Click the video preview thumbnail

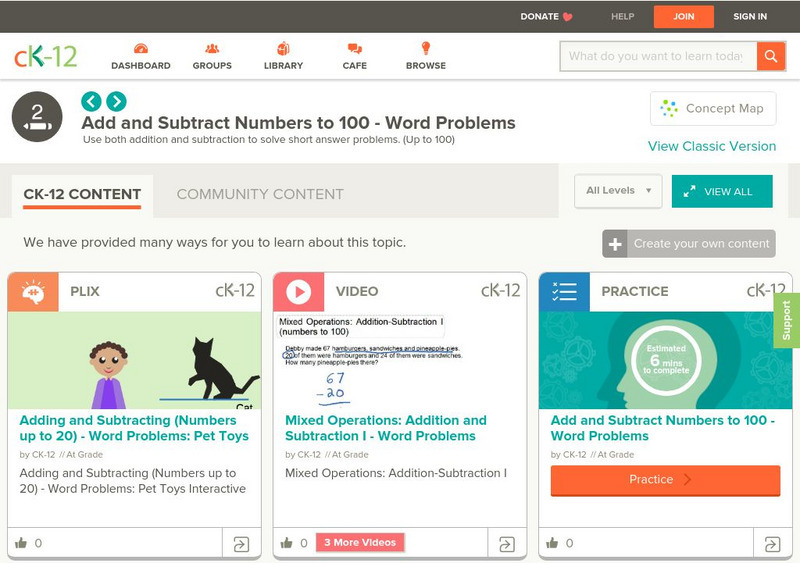(400, 360)
